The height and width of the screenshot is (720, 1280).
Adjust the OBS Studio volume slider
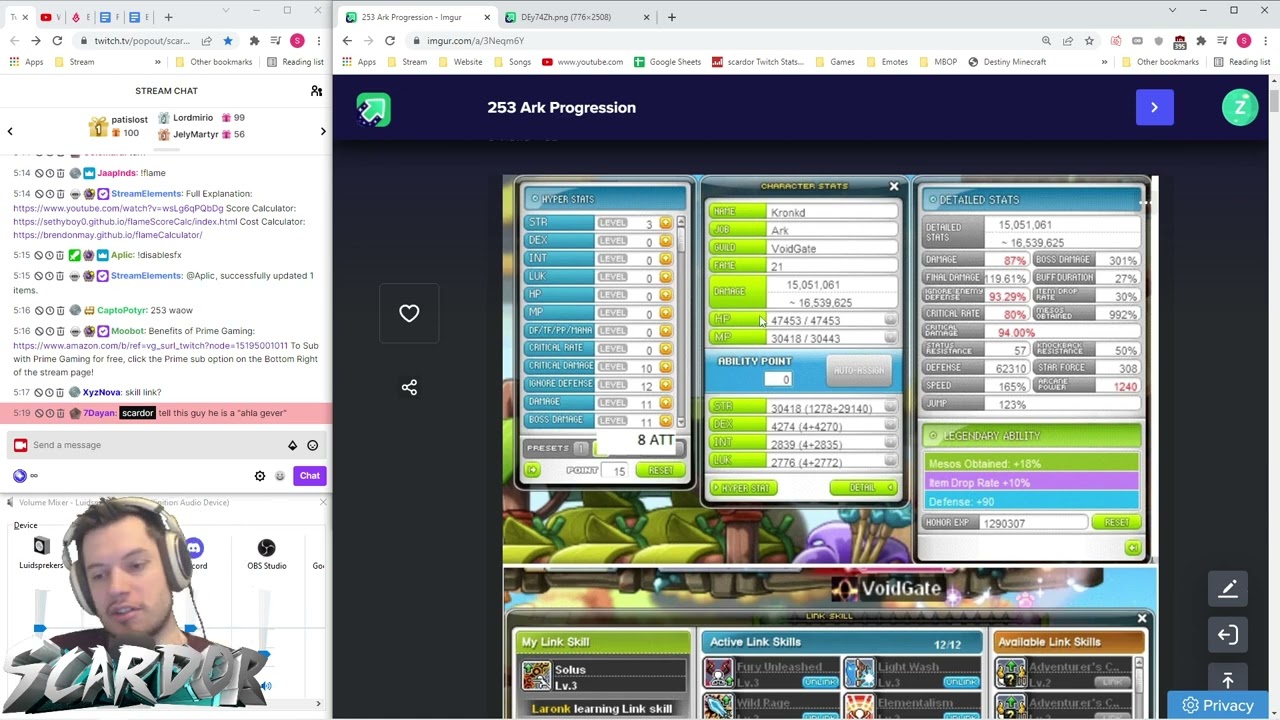click(264, 655)
